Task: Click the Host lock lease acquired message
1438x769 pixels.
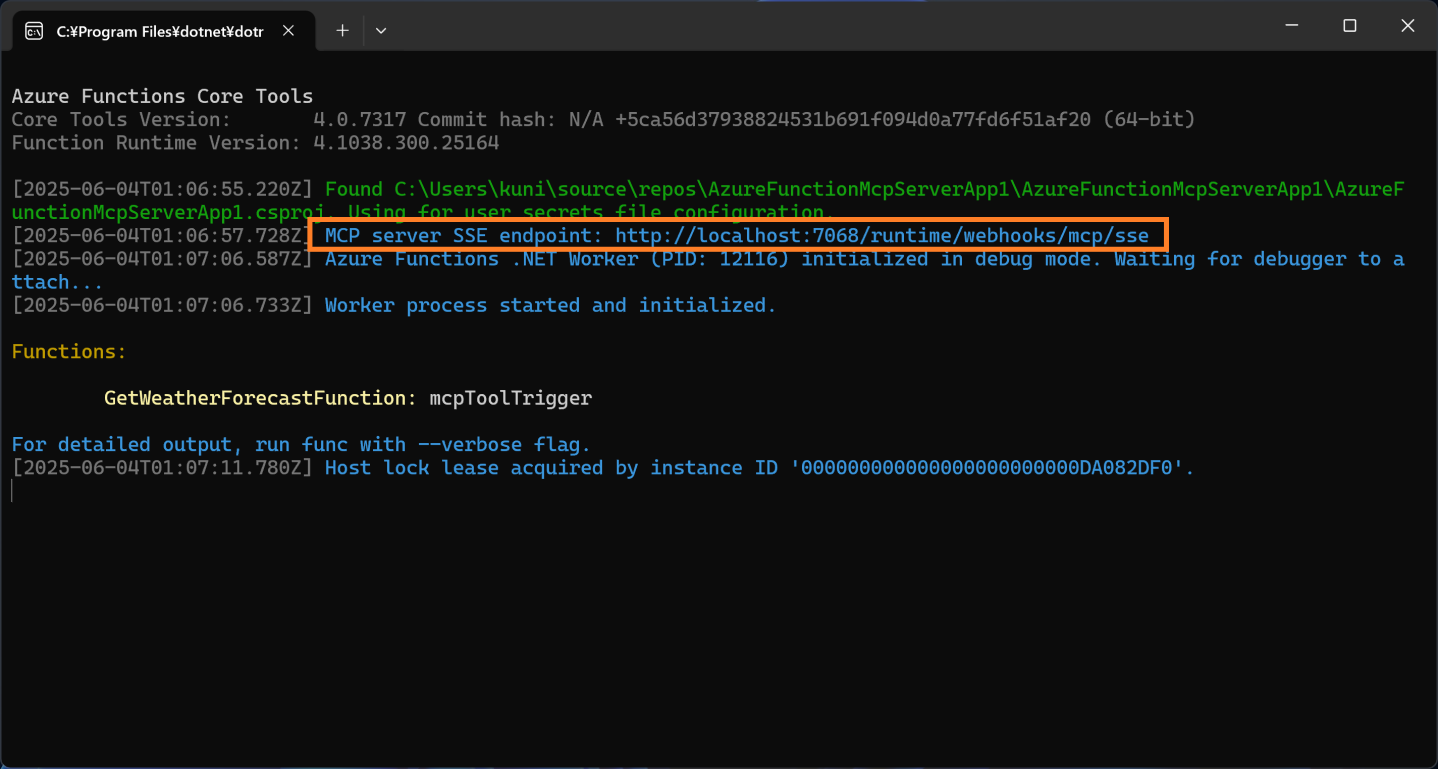Action: [x=760, y=468]
